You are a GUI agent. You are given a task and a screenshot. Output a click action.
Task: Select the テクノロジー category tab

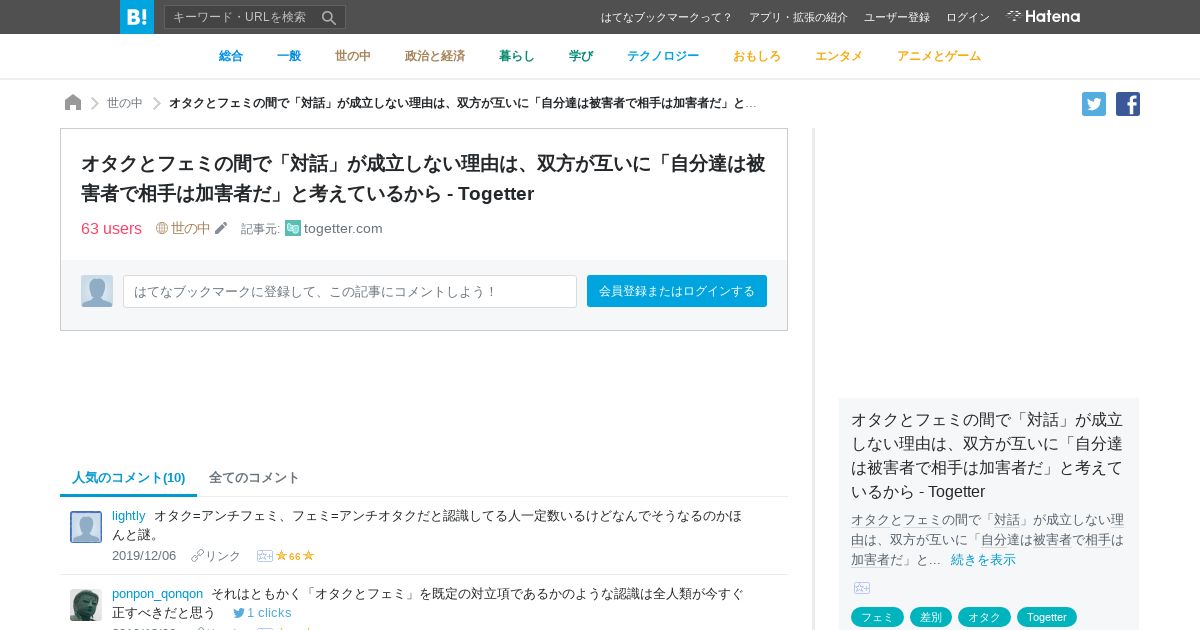tap(663, 56)
